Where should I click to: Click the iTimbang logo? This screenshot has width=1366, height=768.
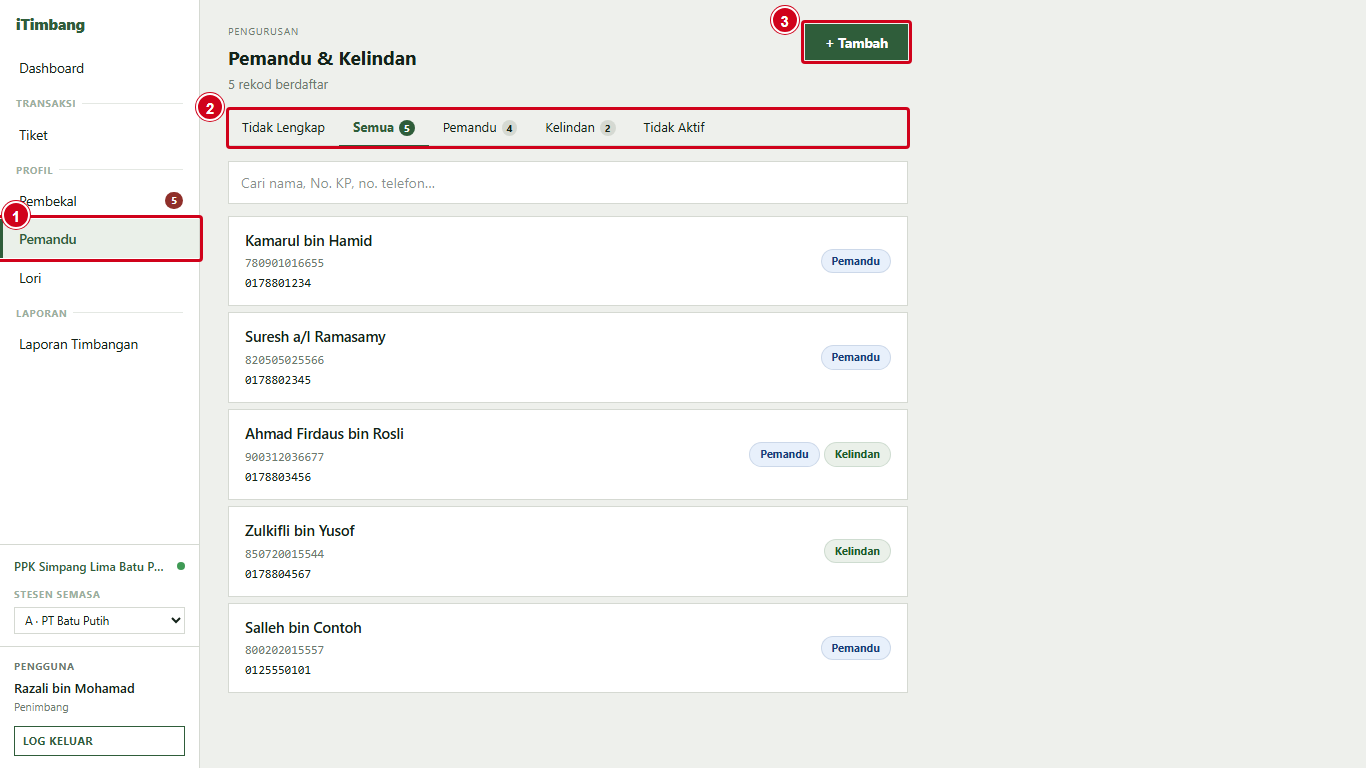(x=50, y=25)
